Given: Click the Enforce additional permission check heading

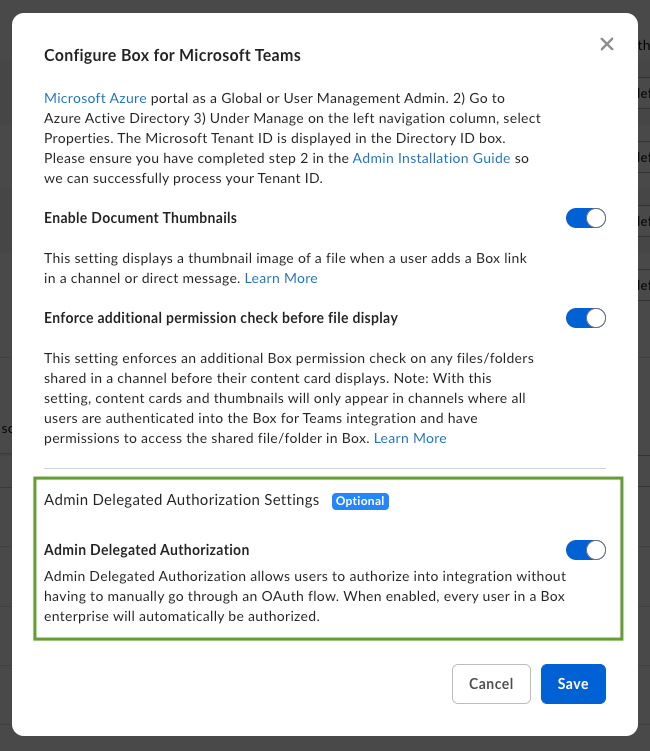Looking at the screenshot, I should (x=221, y=318).
